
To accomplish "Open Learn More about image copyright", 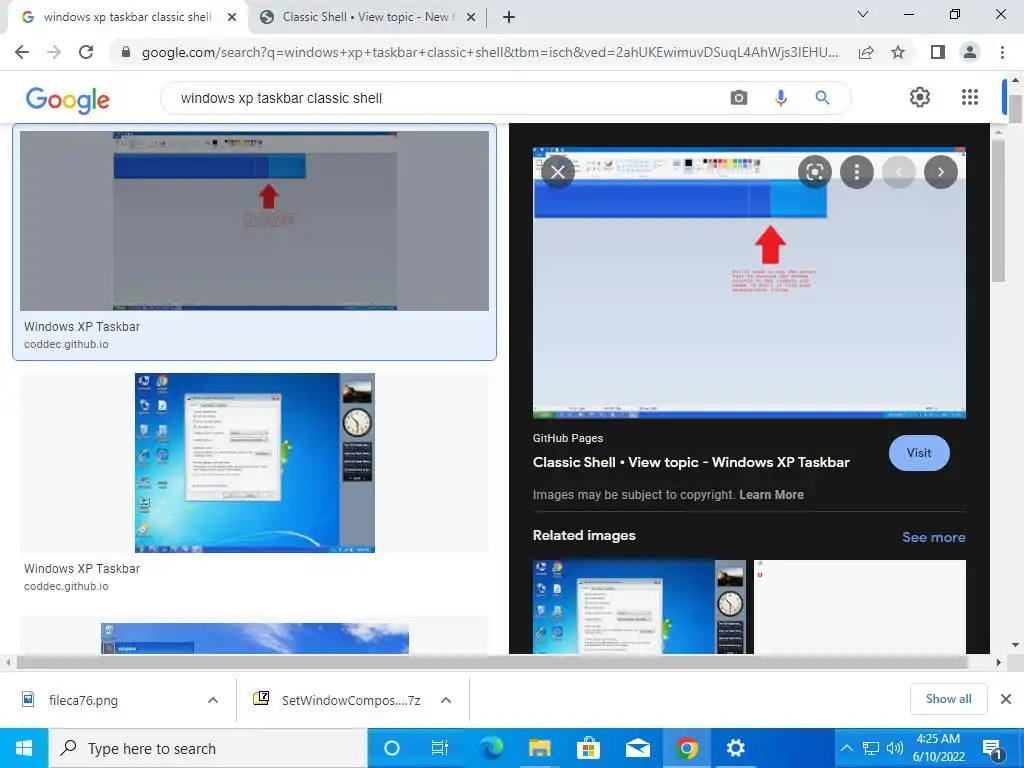I will (771, 494).
